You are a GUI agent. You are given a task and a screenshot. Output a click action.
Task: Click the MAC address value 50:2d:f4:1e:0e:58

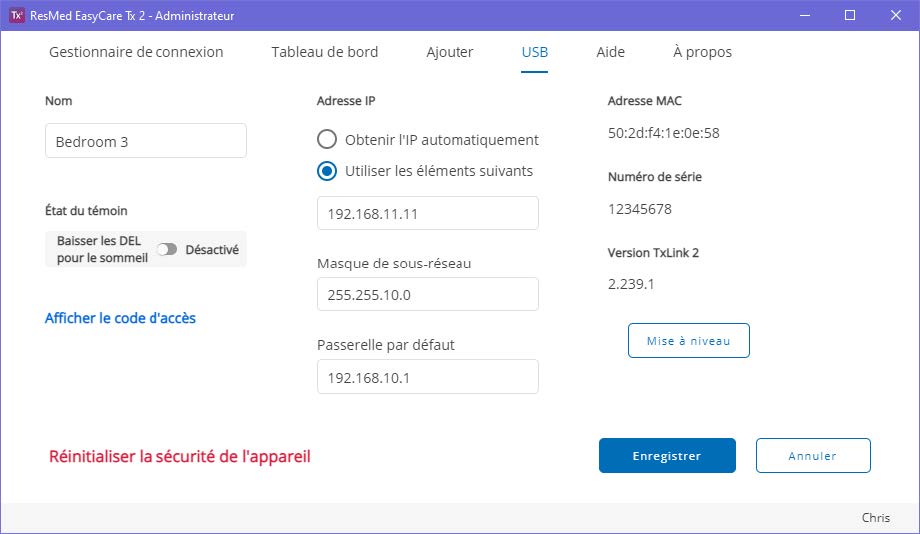[x=664, y=133]
